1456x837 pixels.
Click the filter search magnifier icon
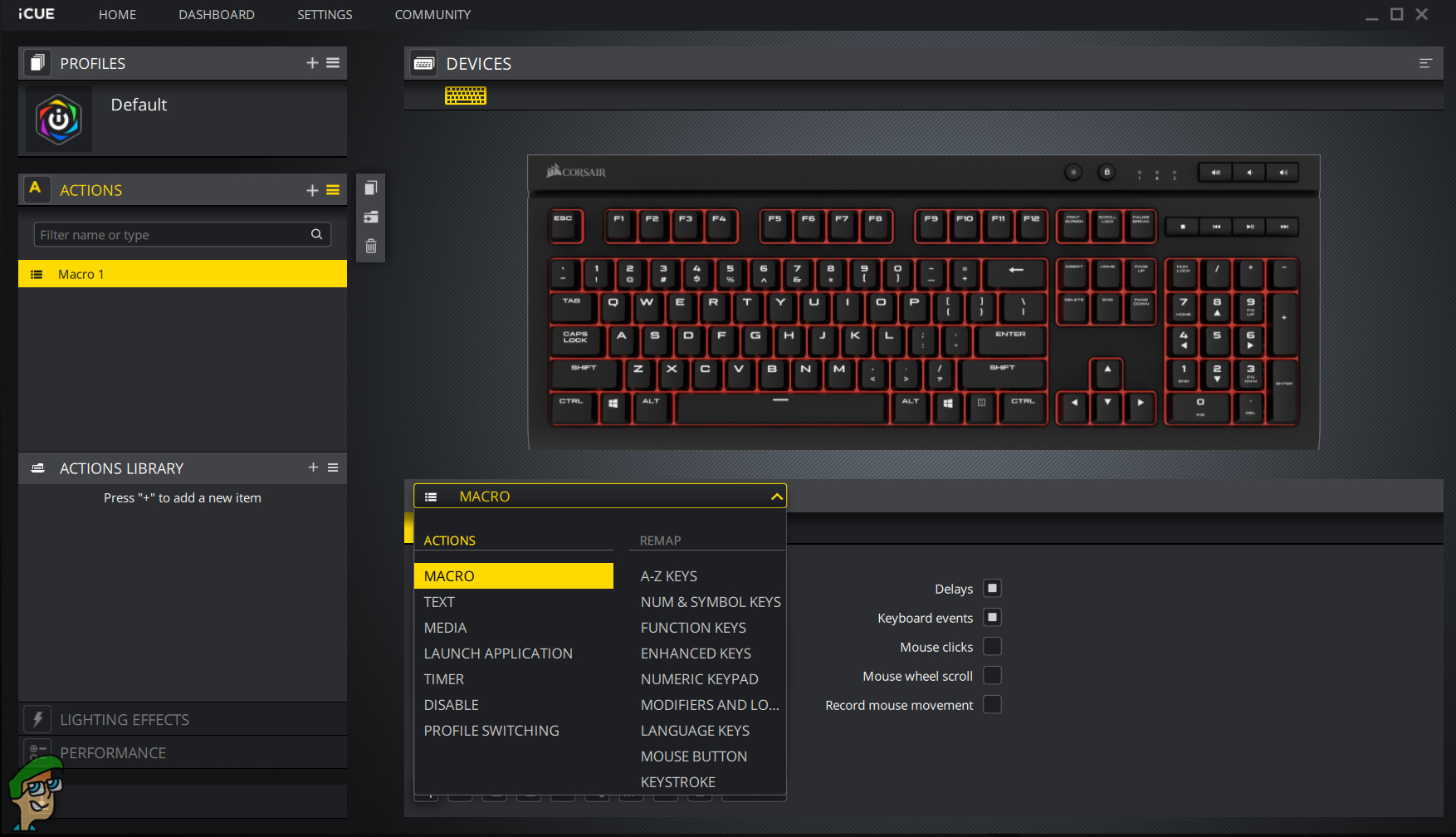(x=316, y=234)
